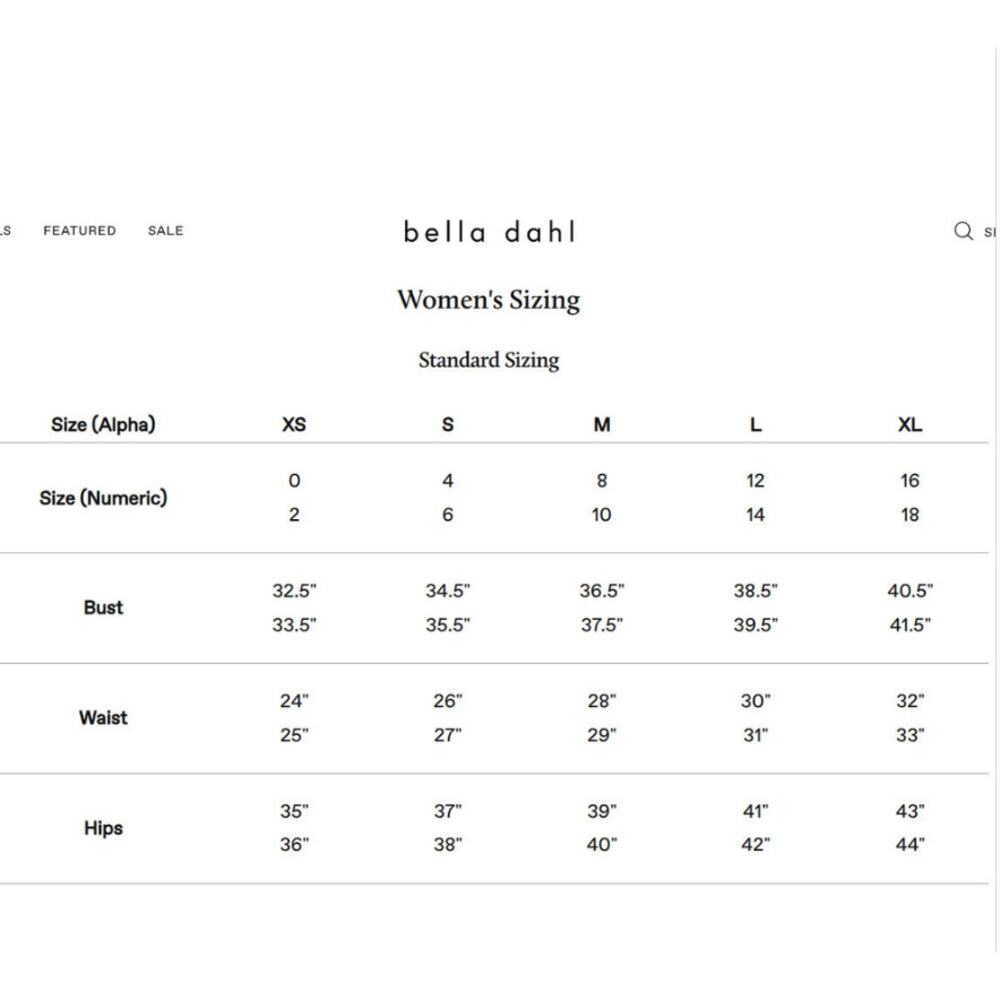Click the Standard Sizing subheading
1000x1000 pixels.
pos(489,360)
